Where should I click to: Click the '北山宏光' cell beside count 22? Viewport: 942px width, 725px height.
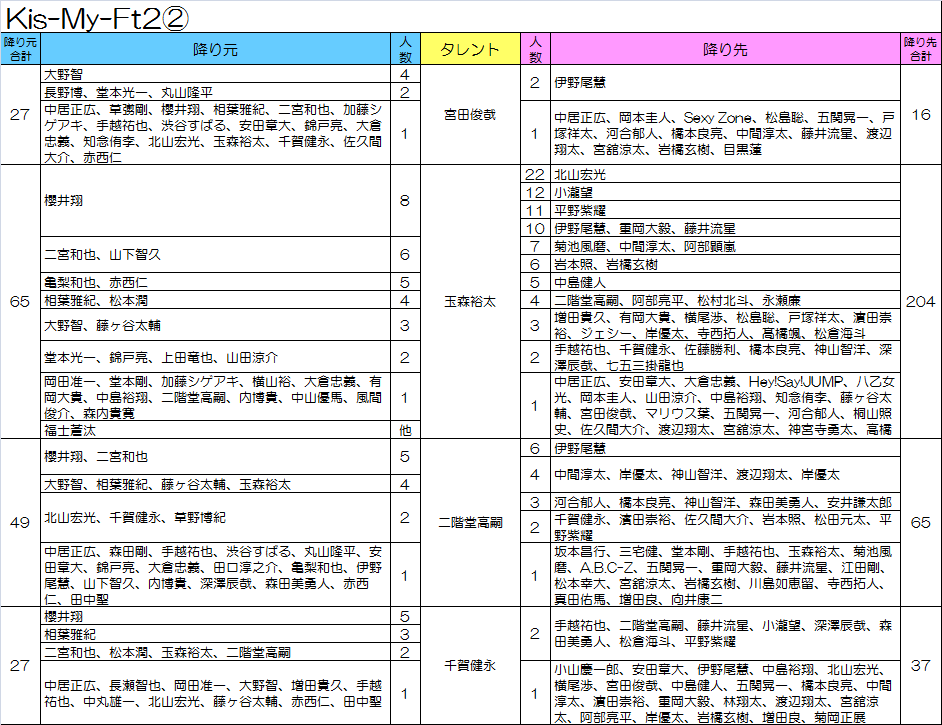coord(725,174)
